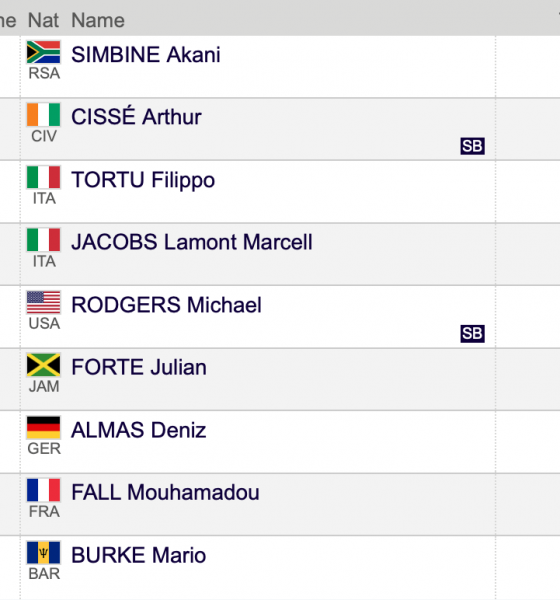Select RODGERS Michael name
This screenshot has width=560, height=600.
167,305
